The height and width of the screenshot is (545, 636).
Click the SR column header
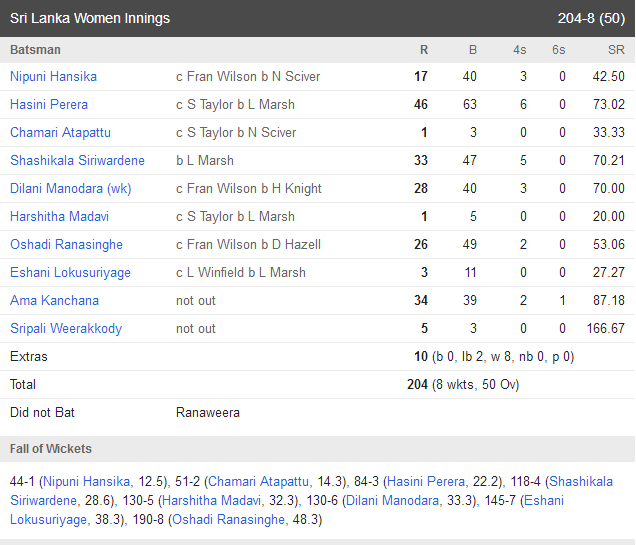pyautogui.click(x=615, y=50)
